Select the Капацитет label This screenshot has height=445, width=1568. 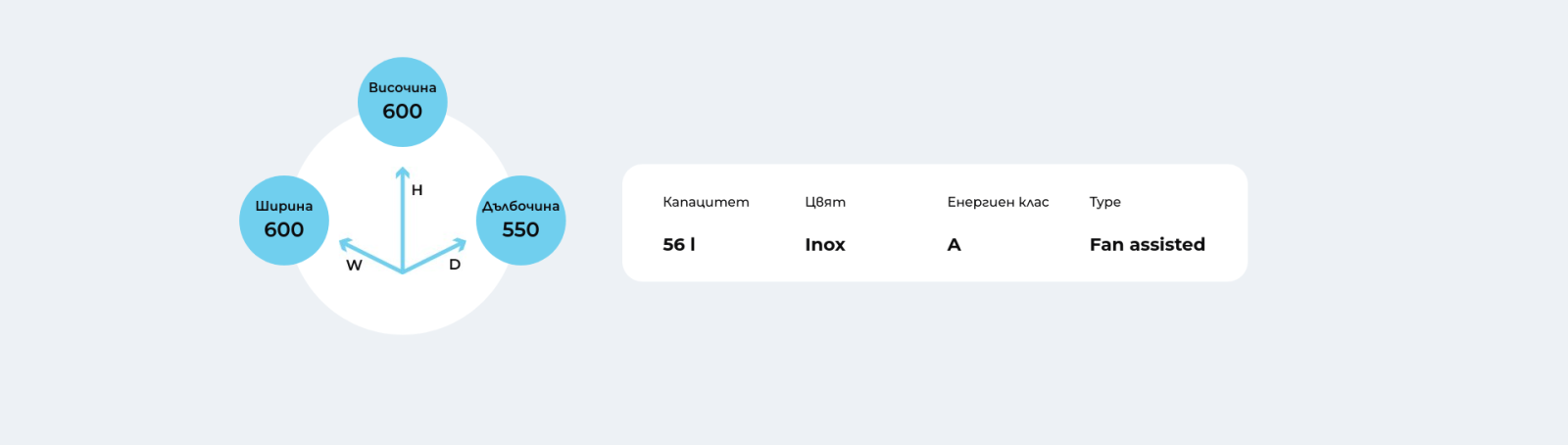tap(706, 202)
